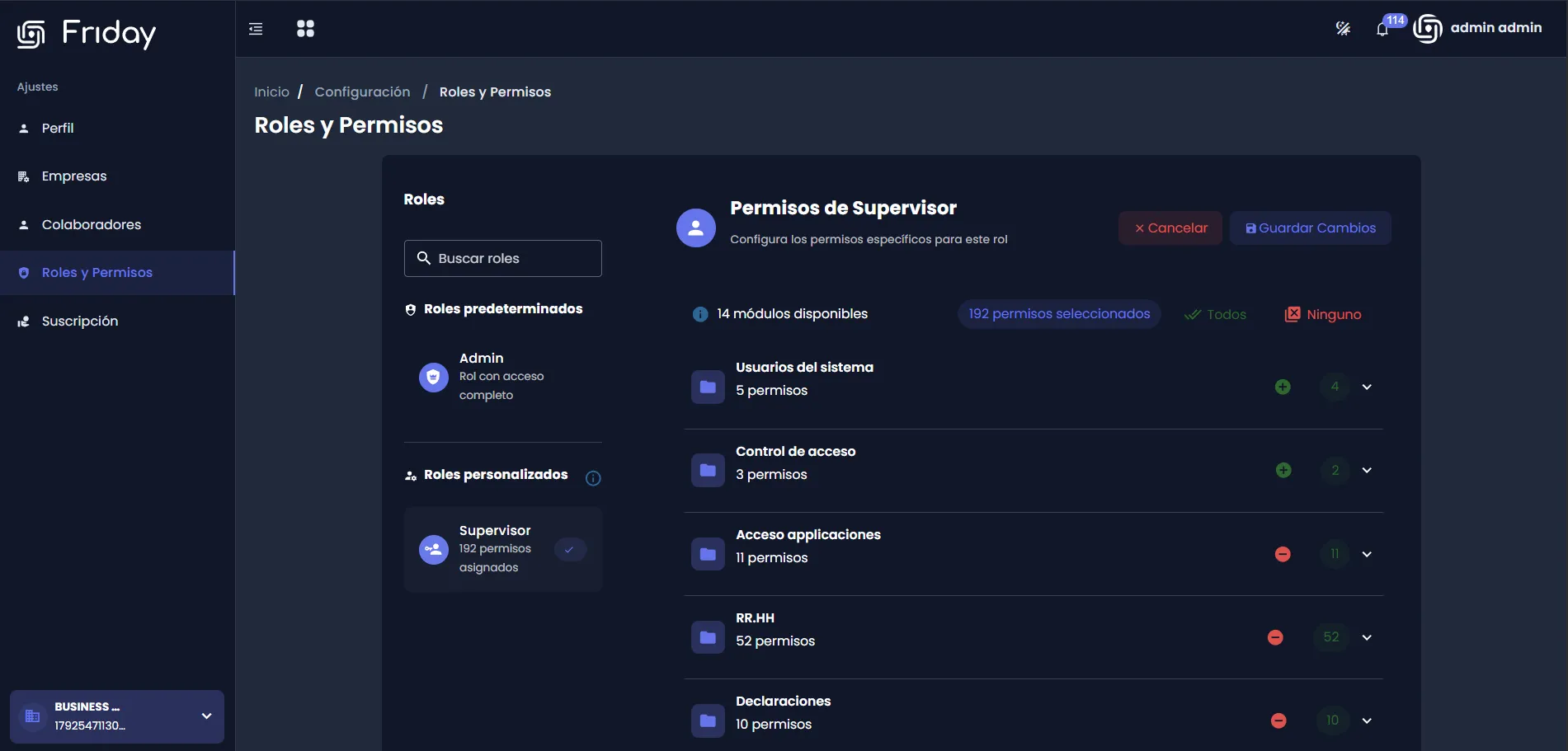The image size is (1568, 751).
Task: Expand Declaraciones module
Action: click(x=1367, y=720)
